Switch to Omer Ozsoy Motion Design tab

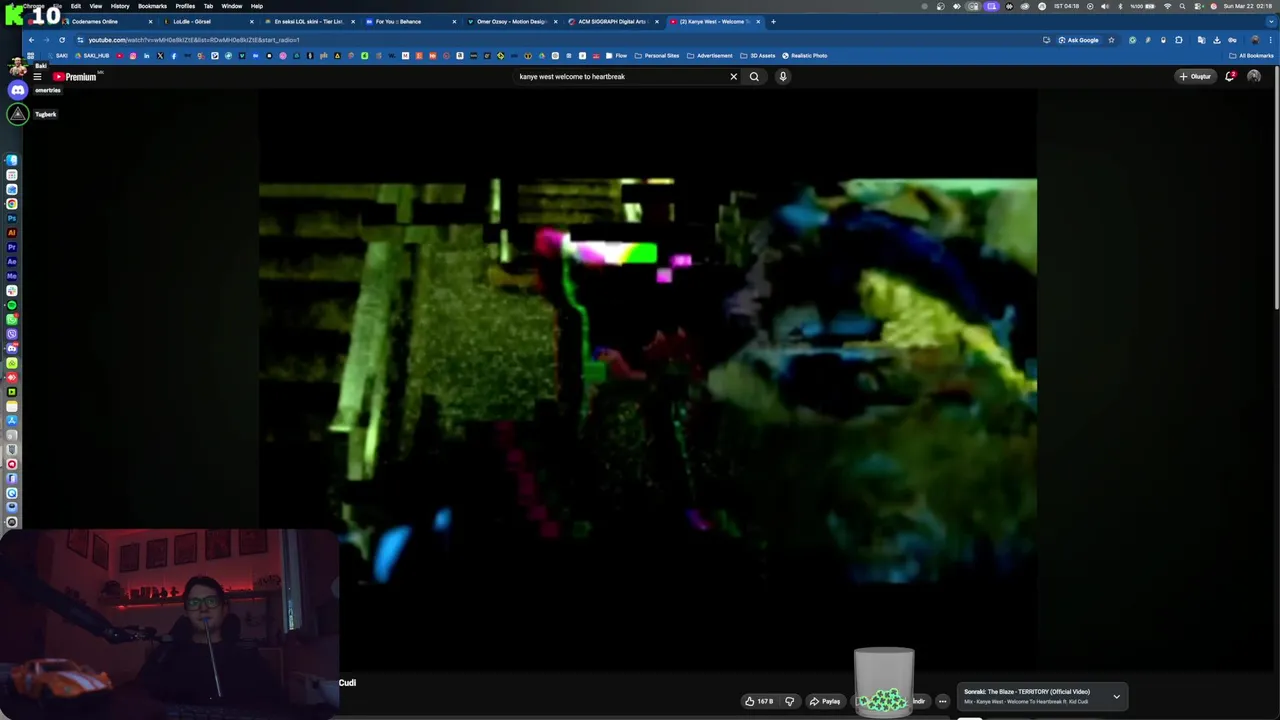coord(511,21)
